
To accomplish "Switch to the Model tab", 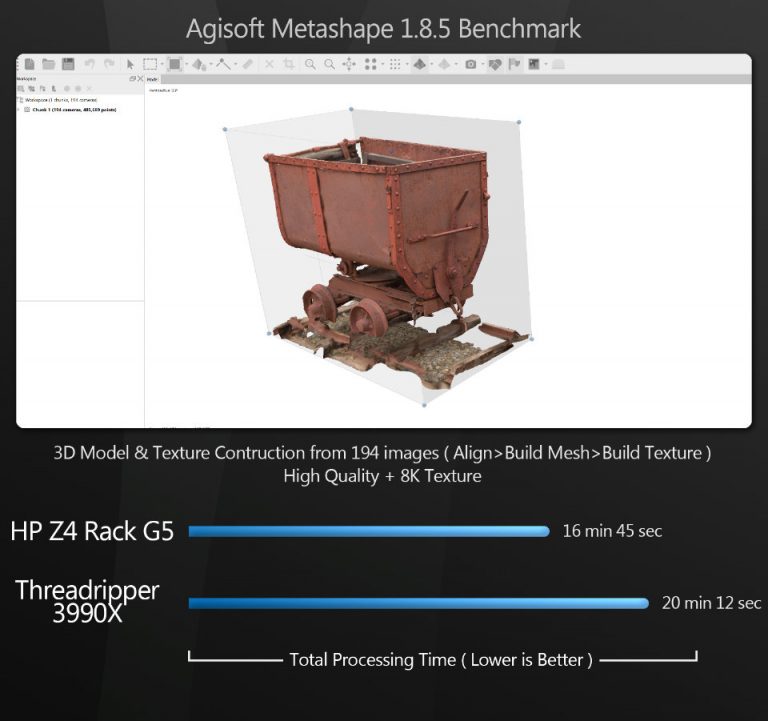I will pyautogui.click(x=152, y=79).
